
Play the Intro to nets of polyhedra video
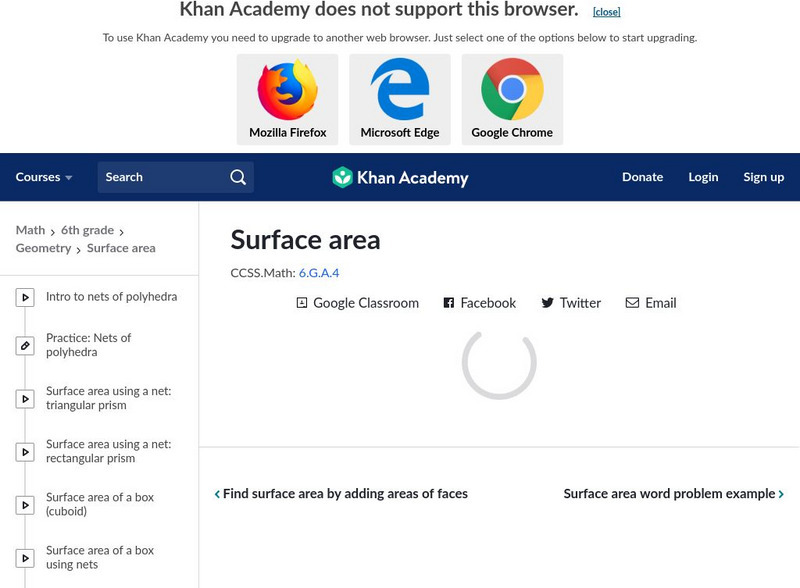click(113, 296)
